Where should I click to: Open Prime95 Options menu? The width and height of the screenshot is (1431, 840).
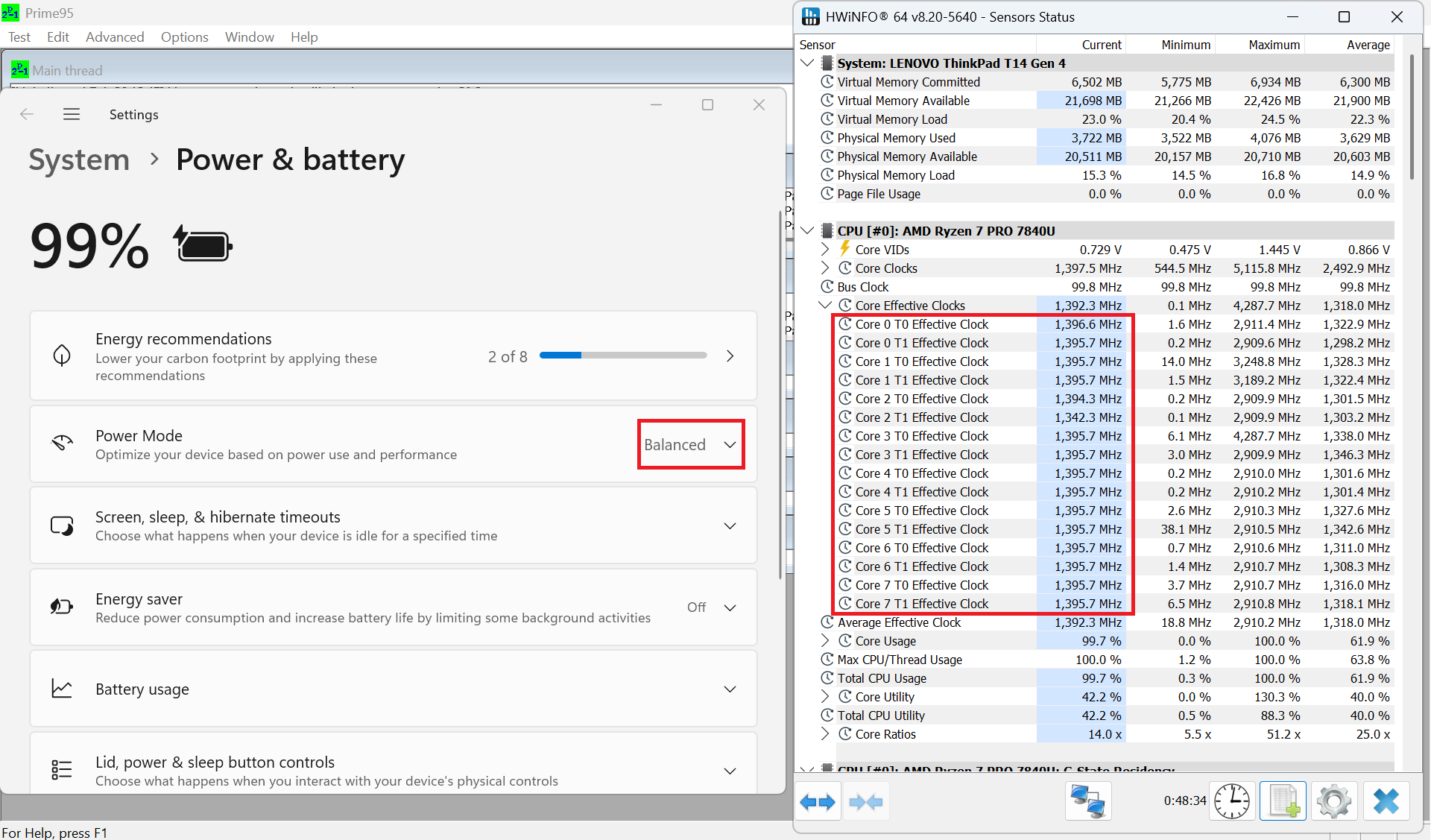(x=185, y=37)
